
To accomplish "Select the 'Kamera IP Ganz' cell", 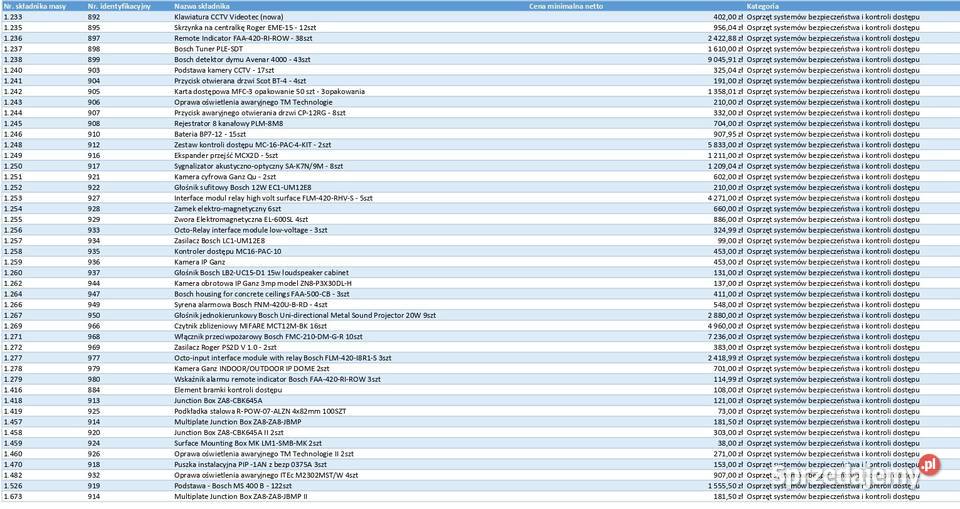I will click(x=200, y=262).
